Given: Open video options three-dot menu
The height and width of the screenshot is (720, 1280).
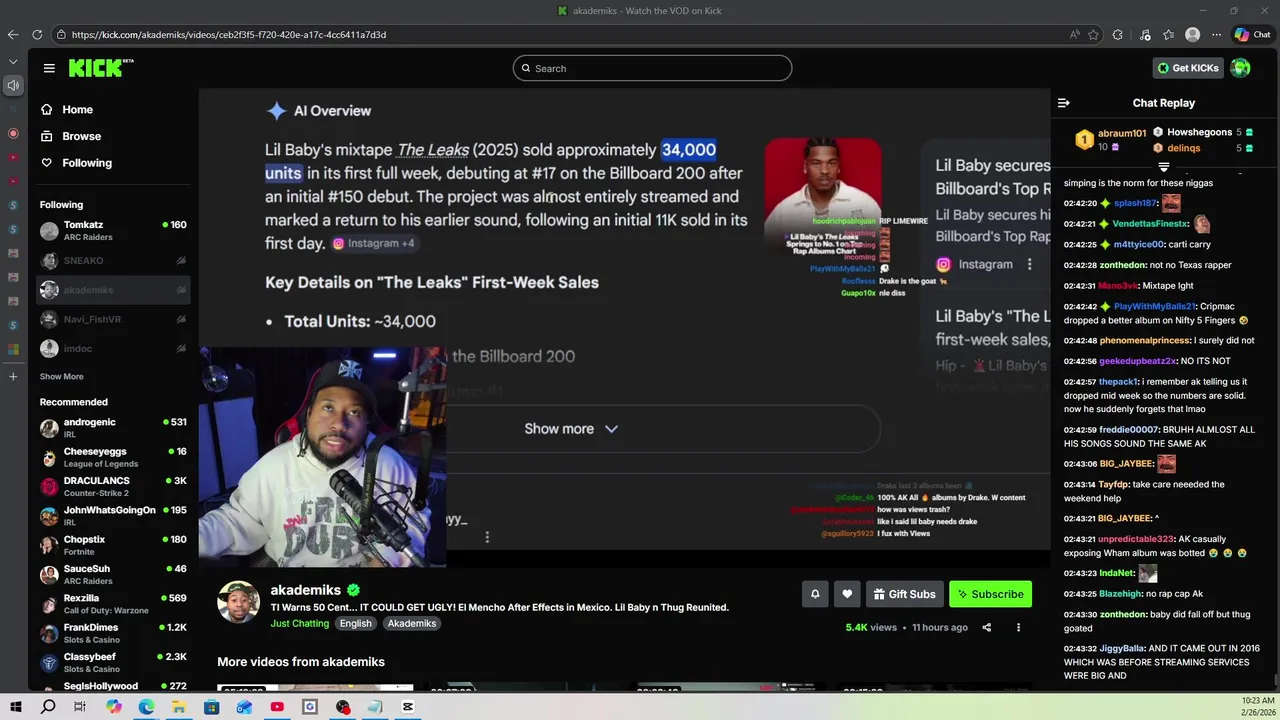Looking at the screenshot, I should 1018,628.
